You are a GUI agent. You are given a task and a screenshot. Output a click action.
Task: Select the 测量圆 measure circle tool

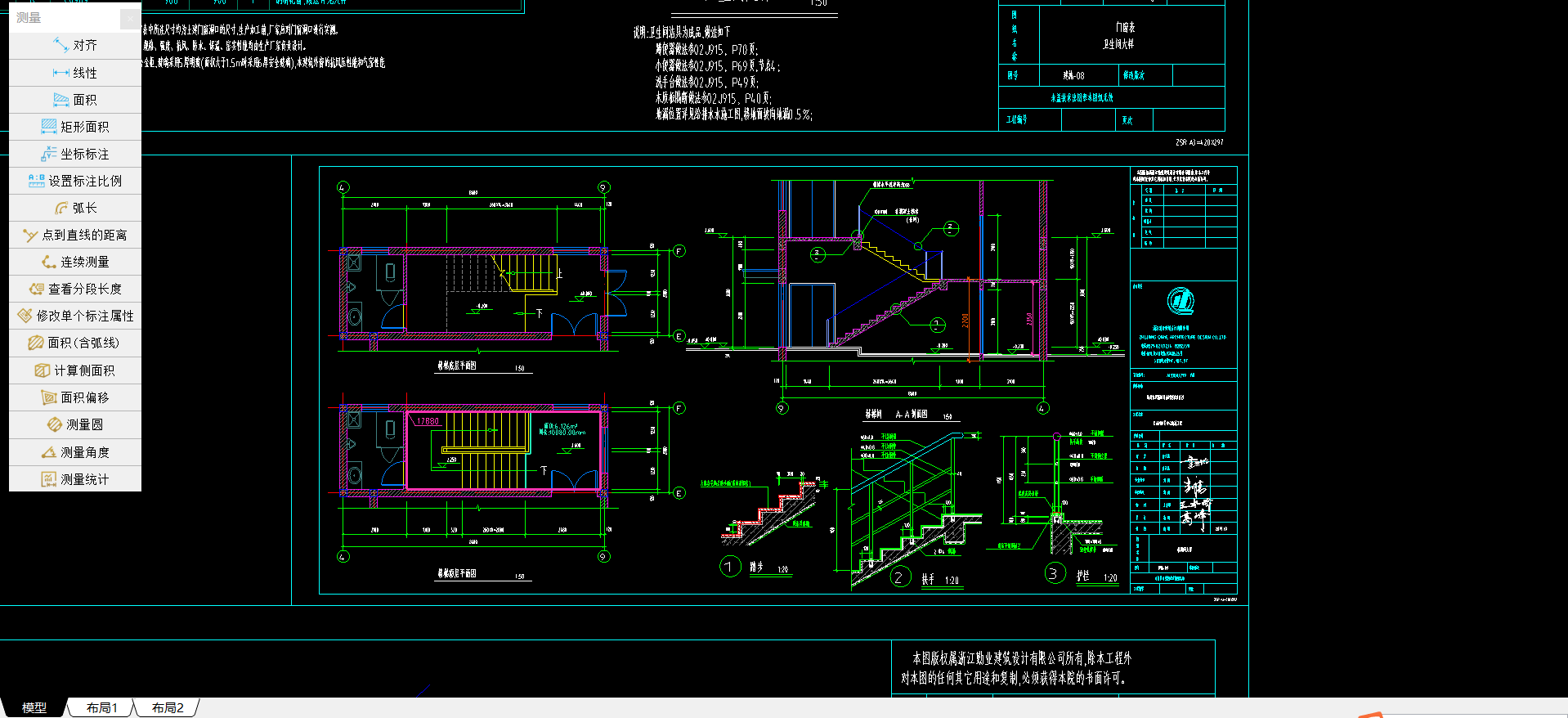click(x=75, y=424)
